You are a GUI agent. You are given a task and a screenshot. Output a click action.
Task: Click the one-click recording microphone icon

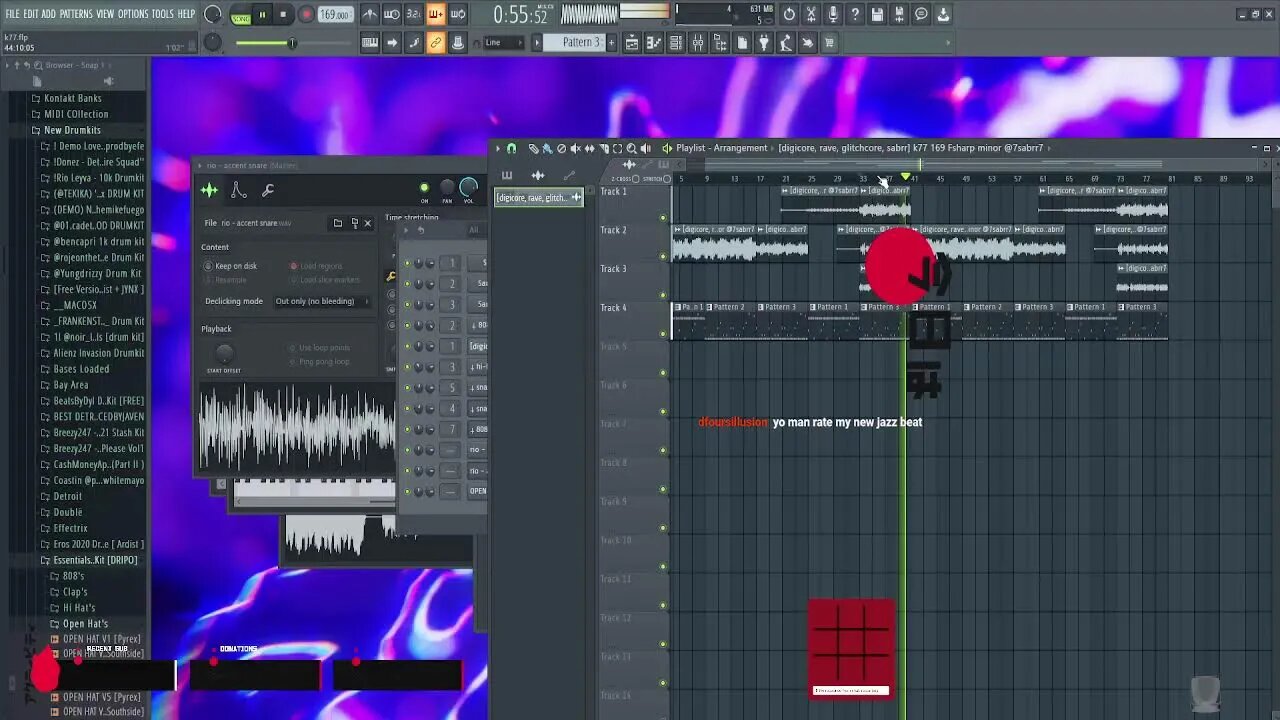click(833, 14)
